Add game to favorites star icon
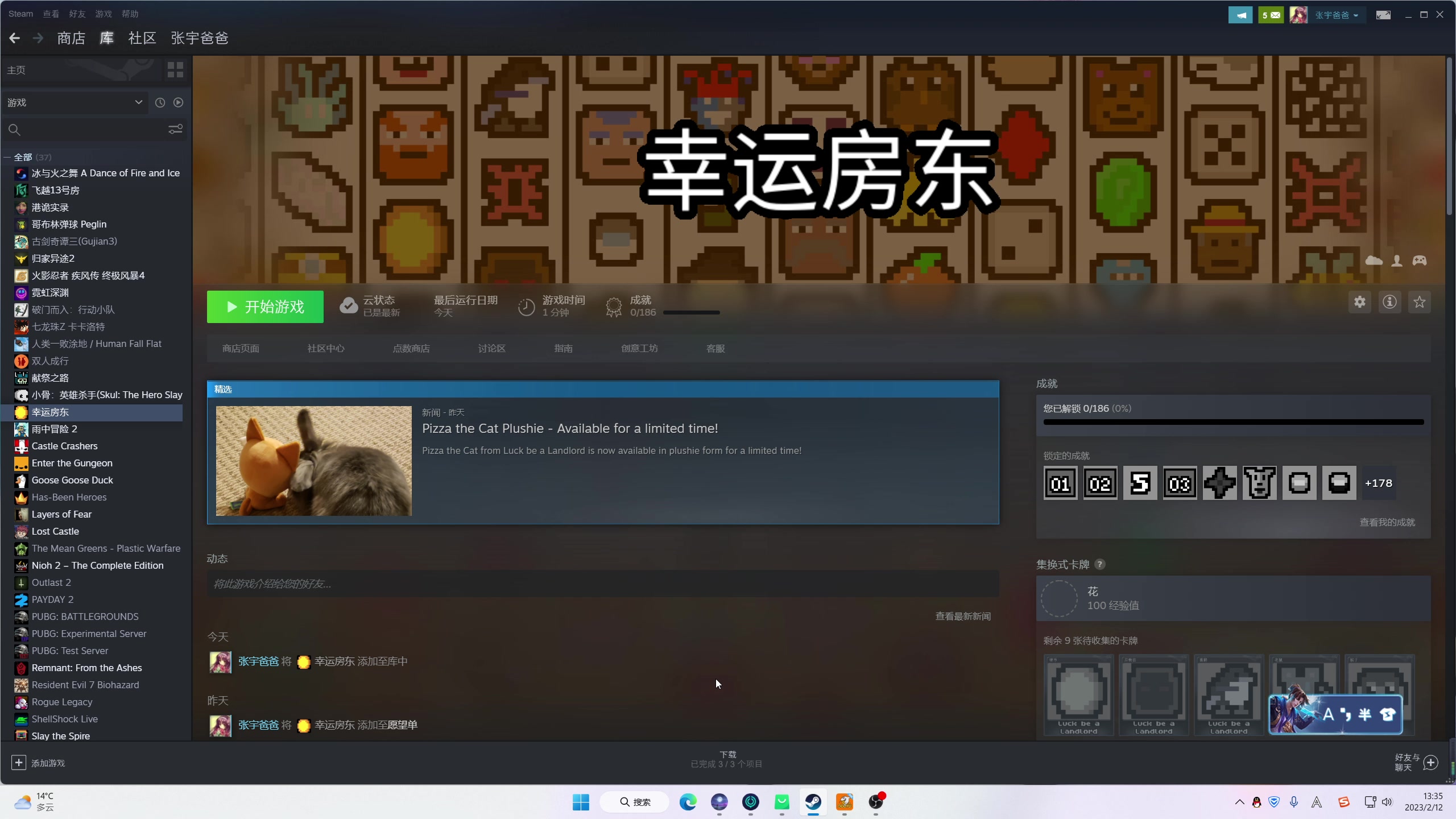Image resolution: width=1456 pixels, height=819 pixels. pos(1420,302)
